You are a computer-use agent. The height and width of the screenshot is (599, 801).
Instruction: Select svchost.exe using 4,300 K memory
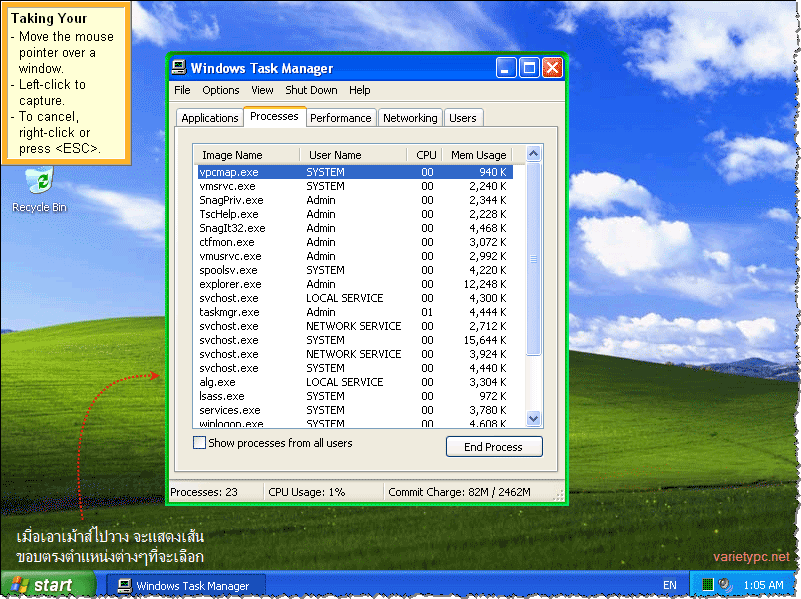tap(355, 298)
